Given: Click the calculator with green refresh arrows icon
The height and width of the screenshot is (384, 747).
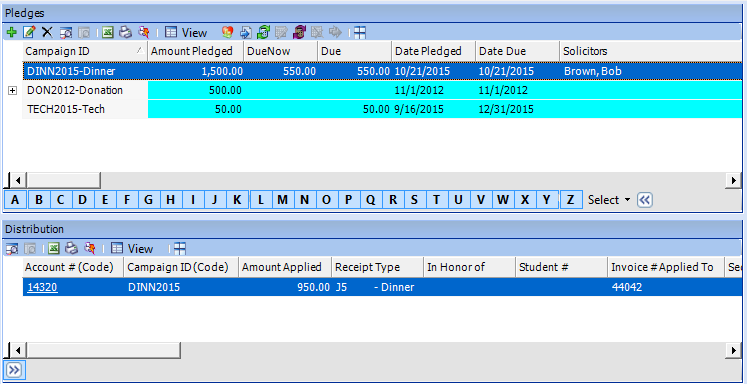Looking at the screenshot, I should click(263, 32).
